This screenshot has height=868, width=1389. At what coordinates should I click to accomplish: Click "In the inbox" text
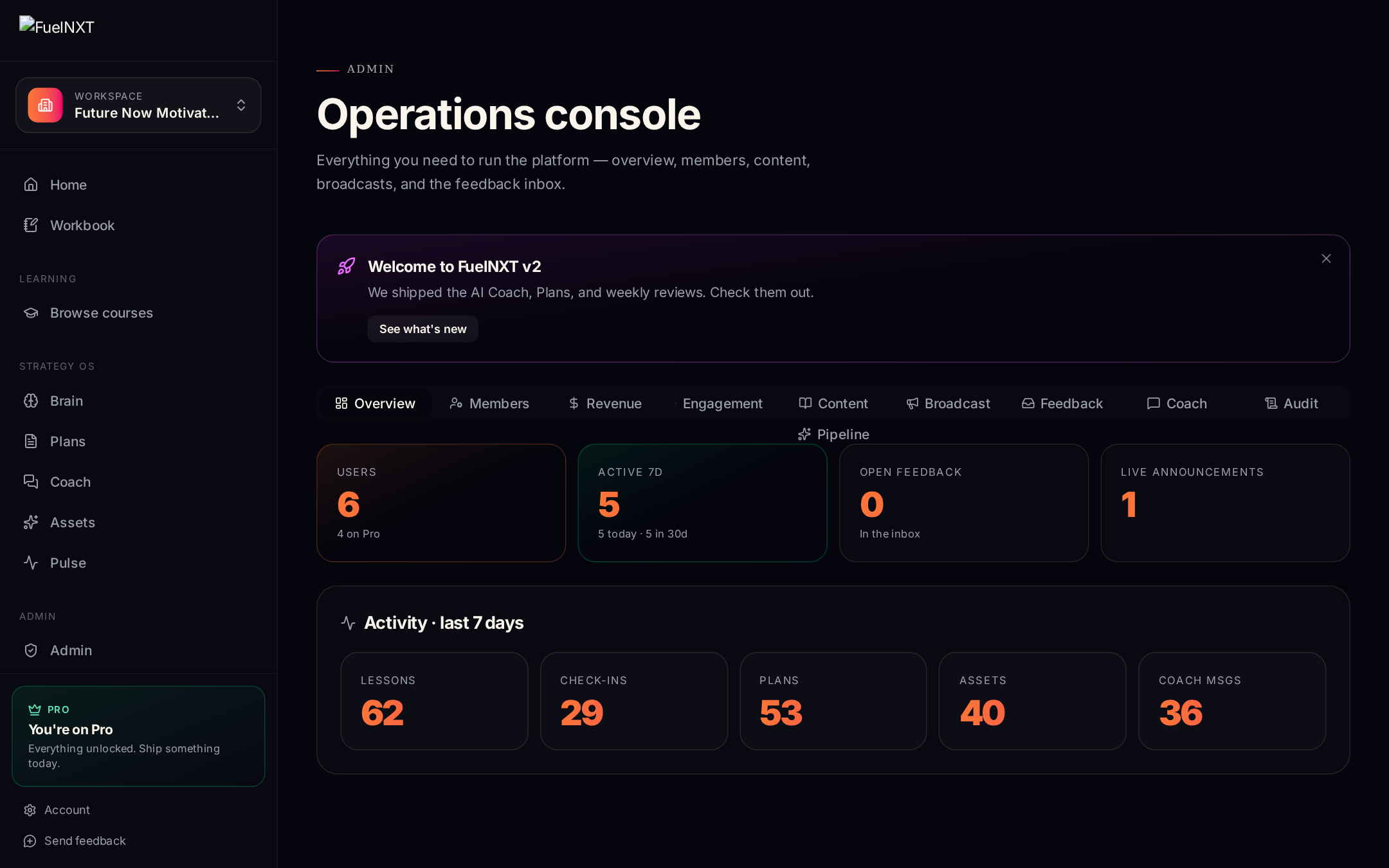889,534
